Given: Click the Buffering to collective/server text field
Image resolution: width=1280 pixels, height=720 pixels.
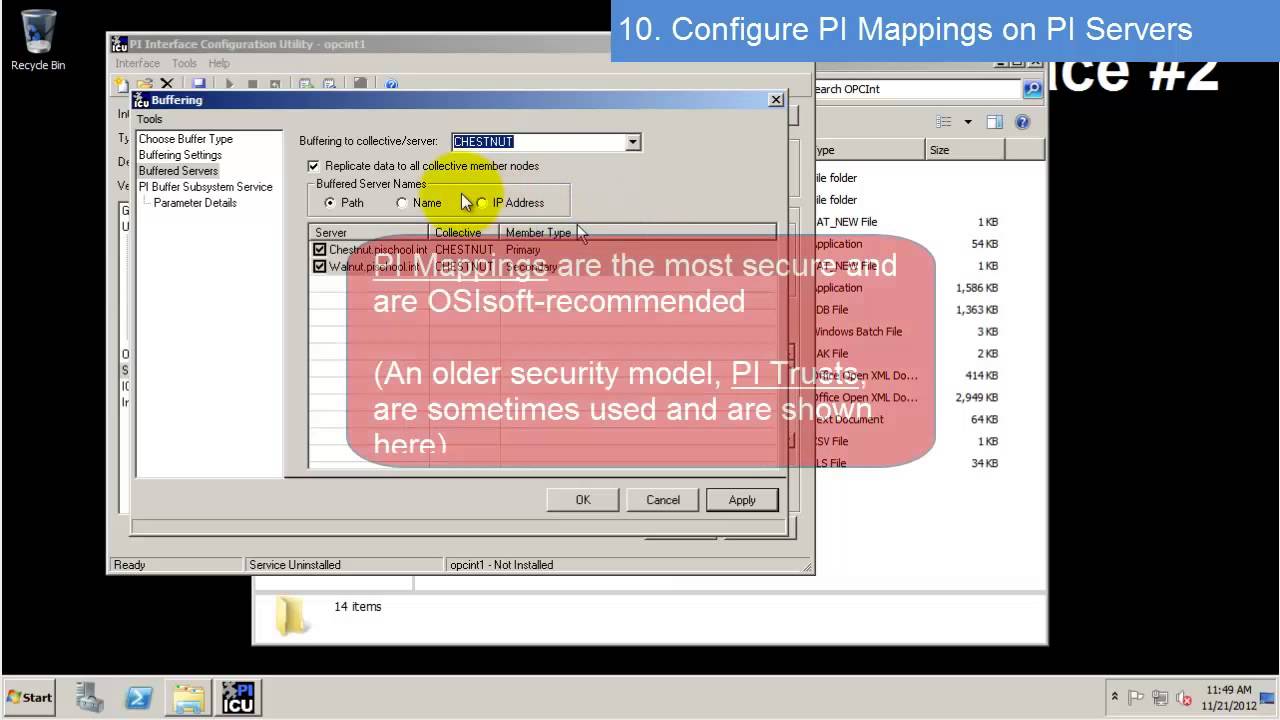Looking at the screenshot, I should 538,142.
